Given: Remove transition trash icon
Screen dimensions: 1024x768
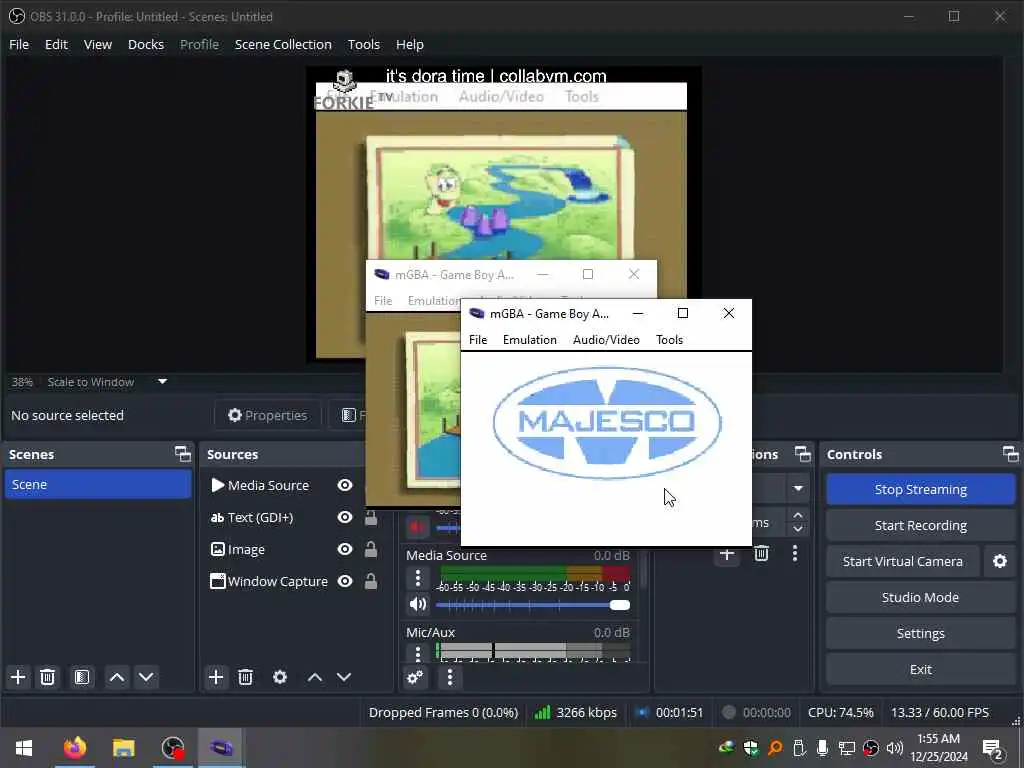Looking at the screenshot, I should (x=761, y=554).
